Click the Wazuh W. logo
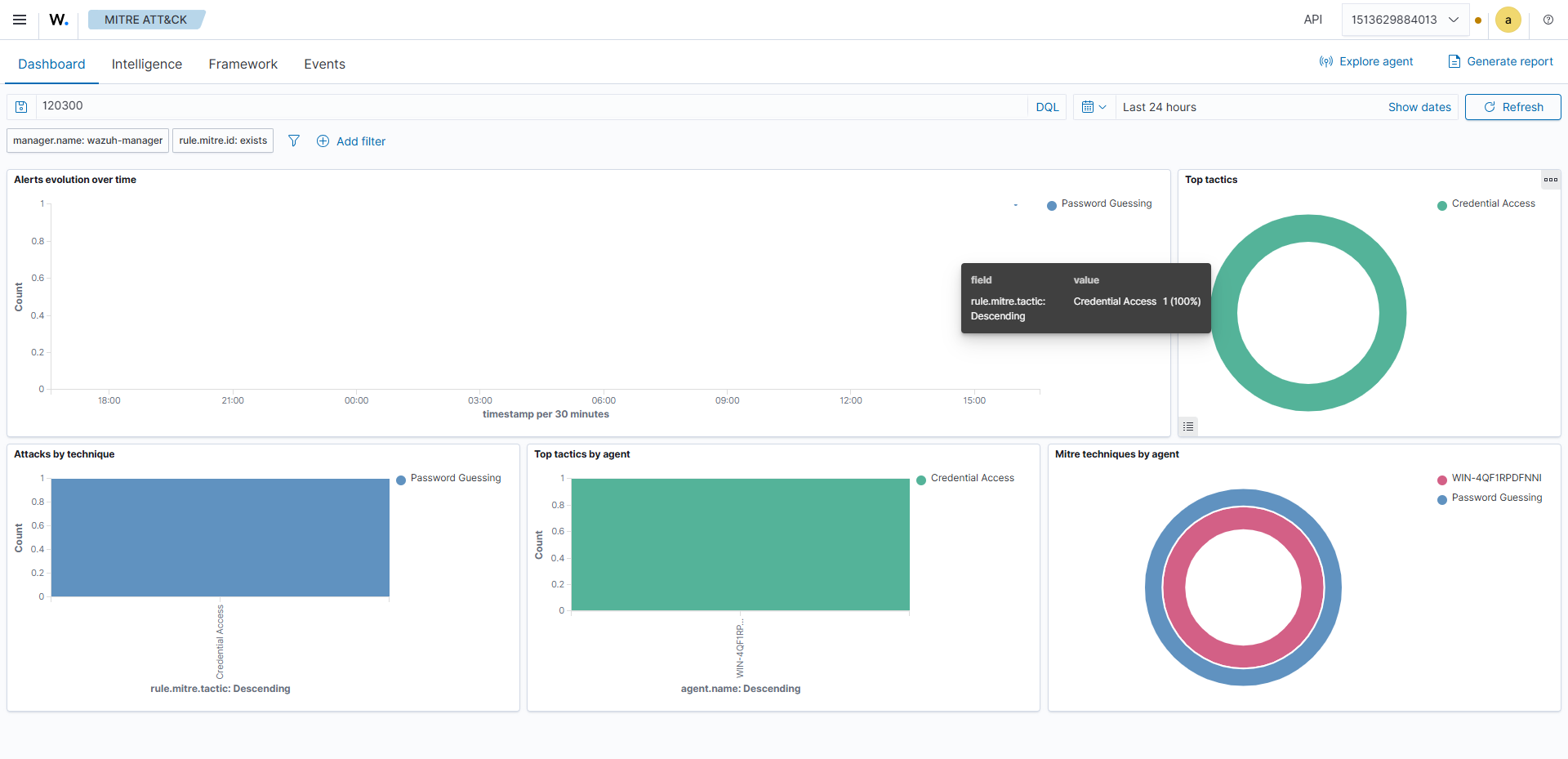 pos(59,20)
